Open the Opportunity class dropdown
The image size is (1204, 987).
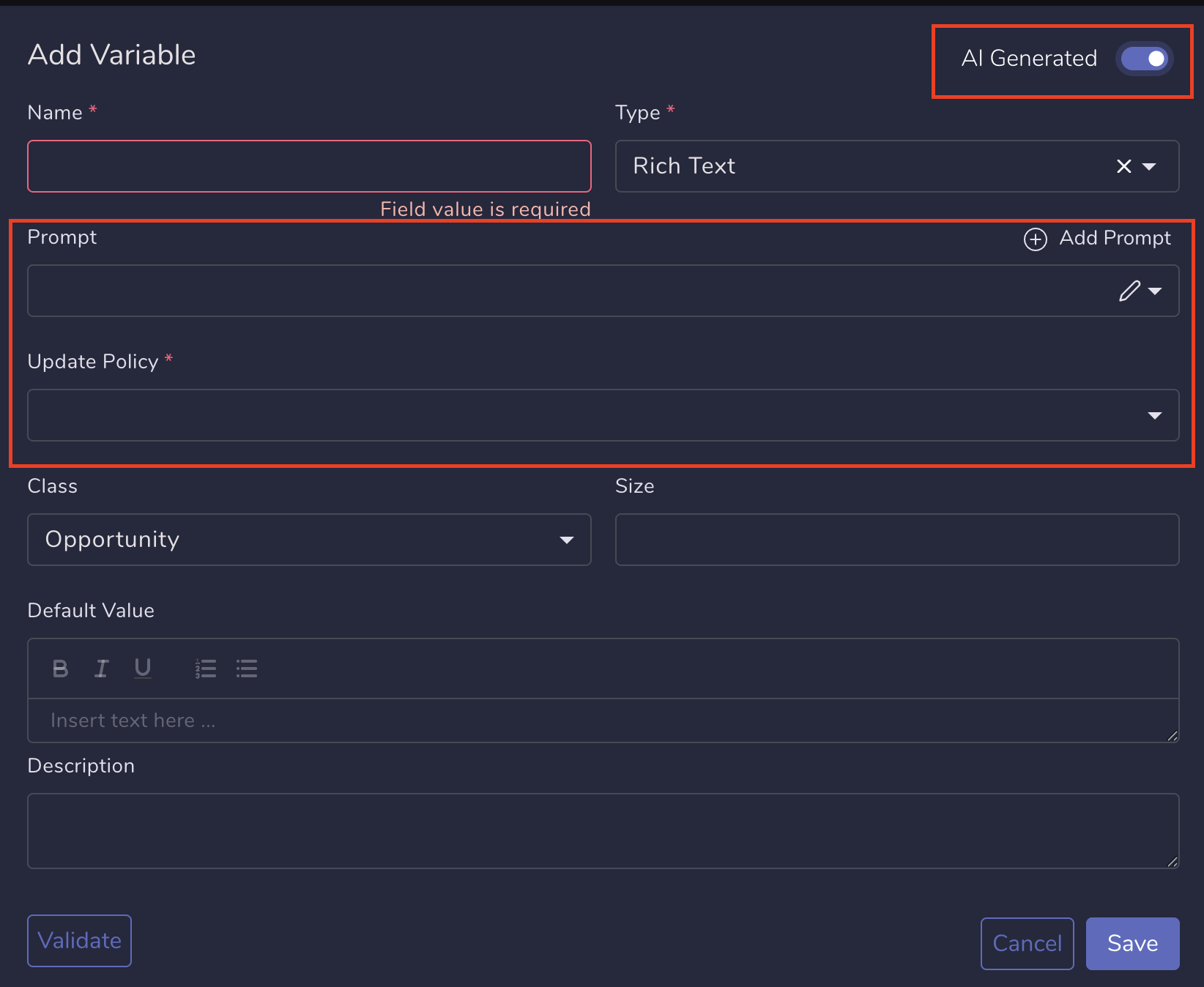tap(566, 540)
